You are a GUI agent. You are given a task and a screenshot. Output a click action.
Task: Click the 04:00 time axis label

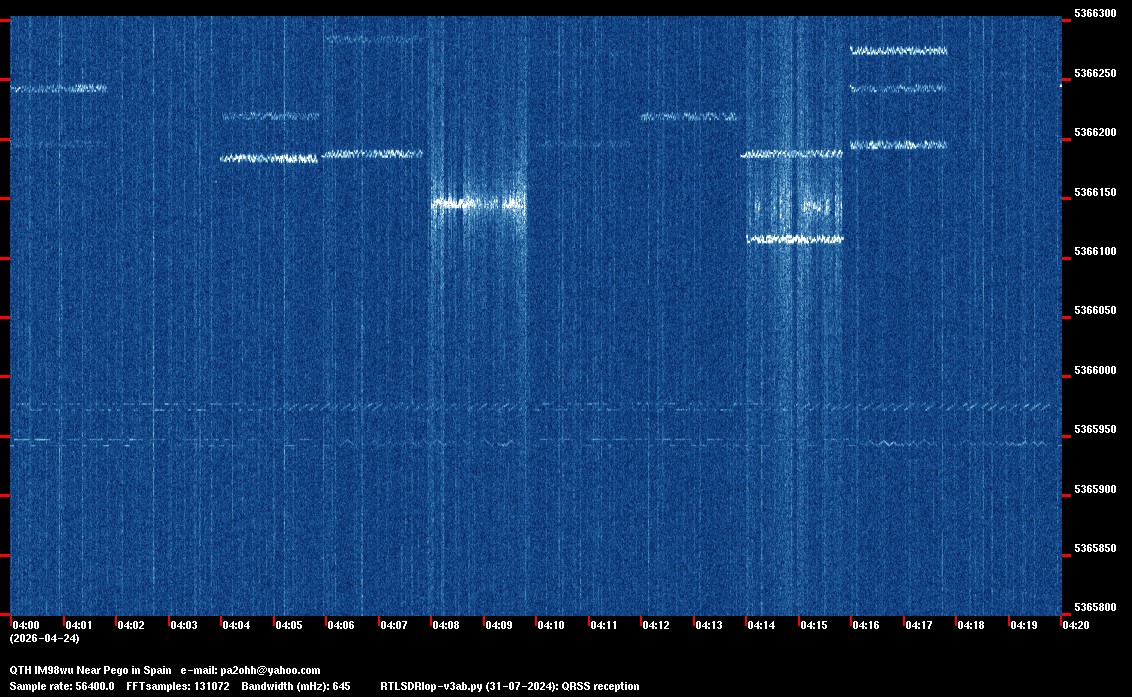pyautogui.click(x=26, y=625)
